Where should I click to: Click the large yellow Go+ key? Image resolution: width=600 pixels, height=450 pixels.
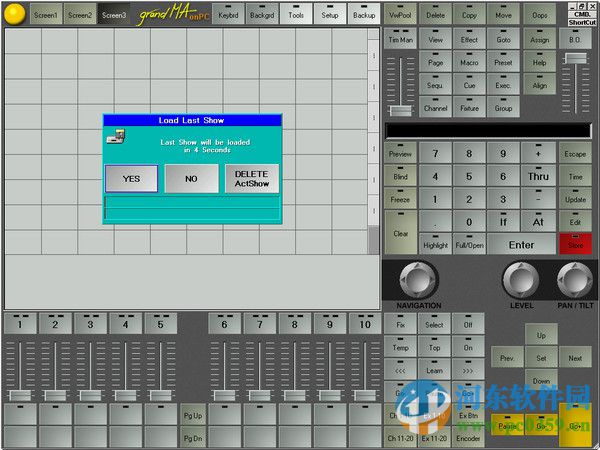click(x=575, y=424)
